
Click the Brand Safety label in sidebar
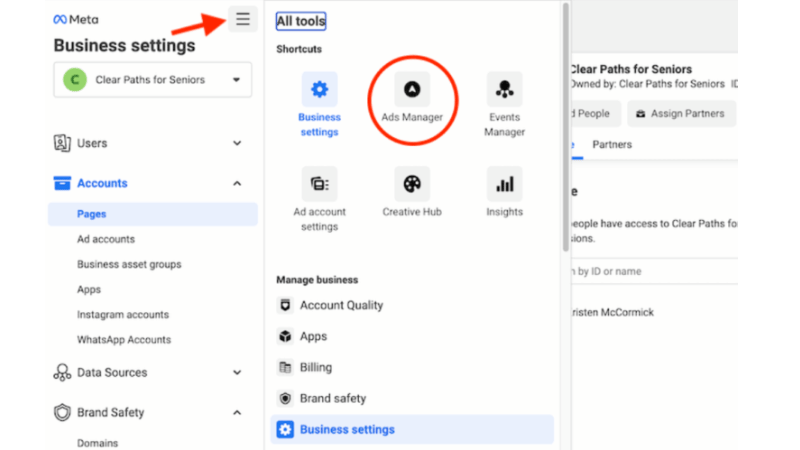click(x=110, y=412)
